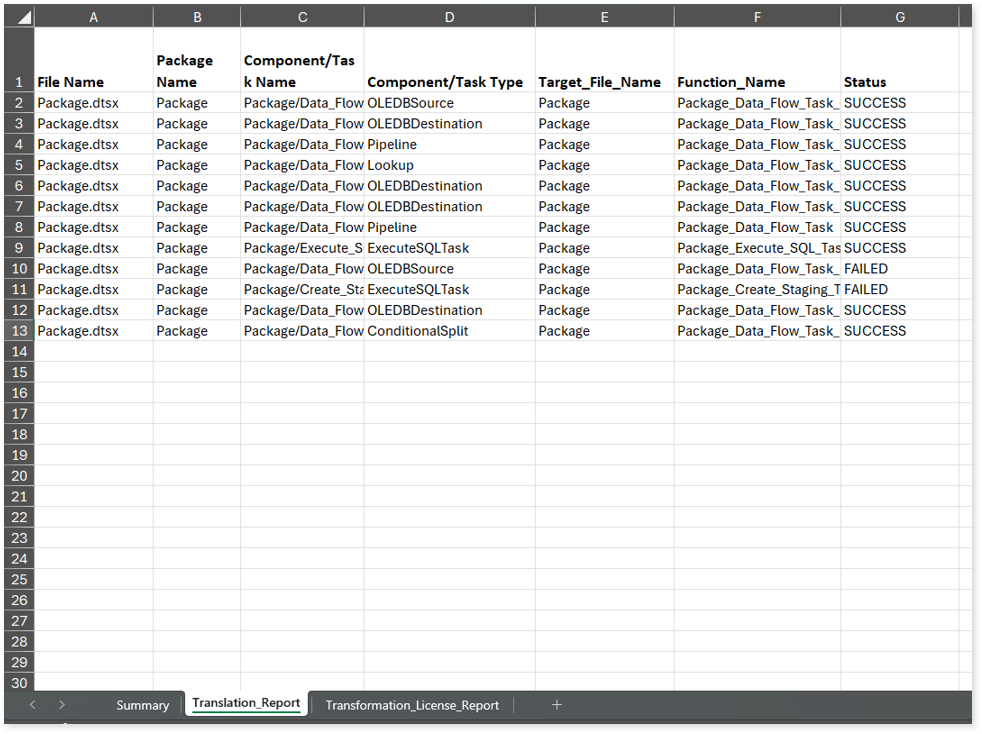
Task: Select the Translation_Report sheet tab
Action: [246, 703]
